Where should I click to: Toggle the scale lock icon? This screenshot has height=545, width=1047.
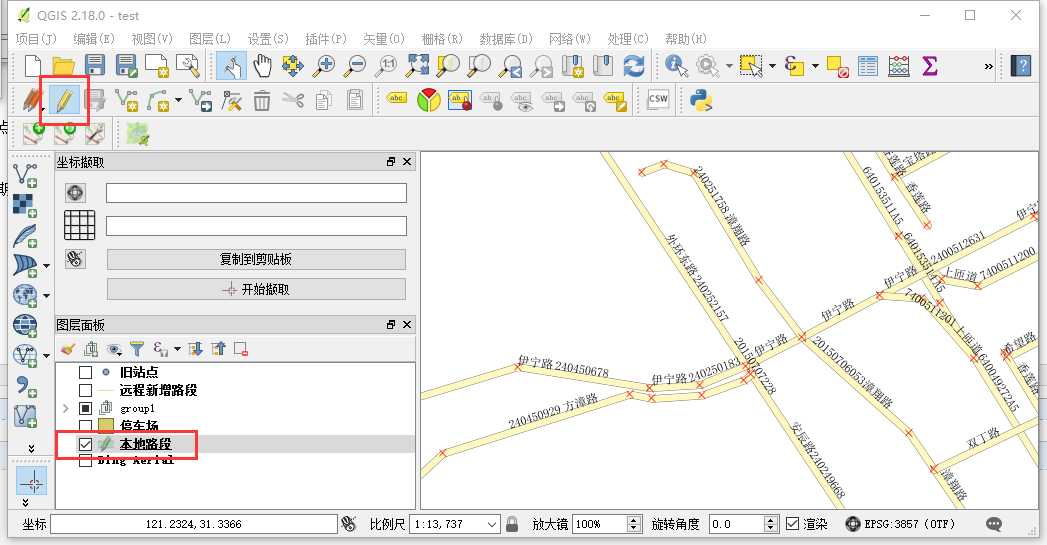point(512,524)
